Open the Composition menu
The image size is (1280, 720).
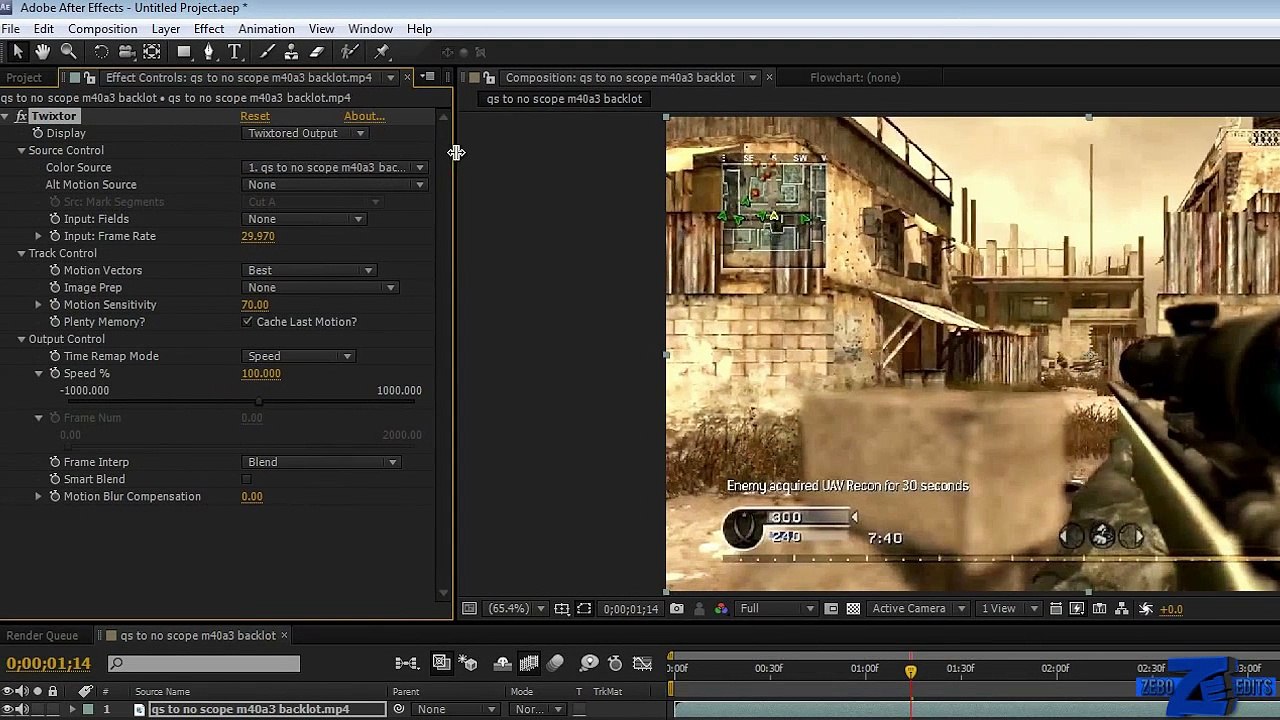point(102,29)
